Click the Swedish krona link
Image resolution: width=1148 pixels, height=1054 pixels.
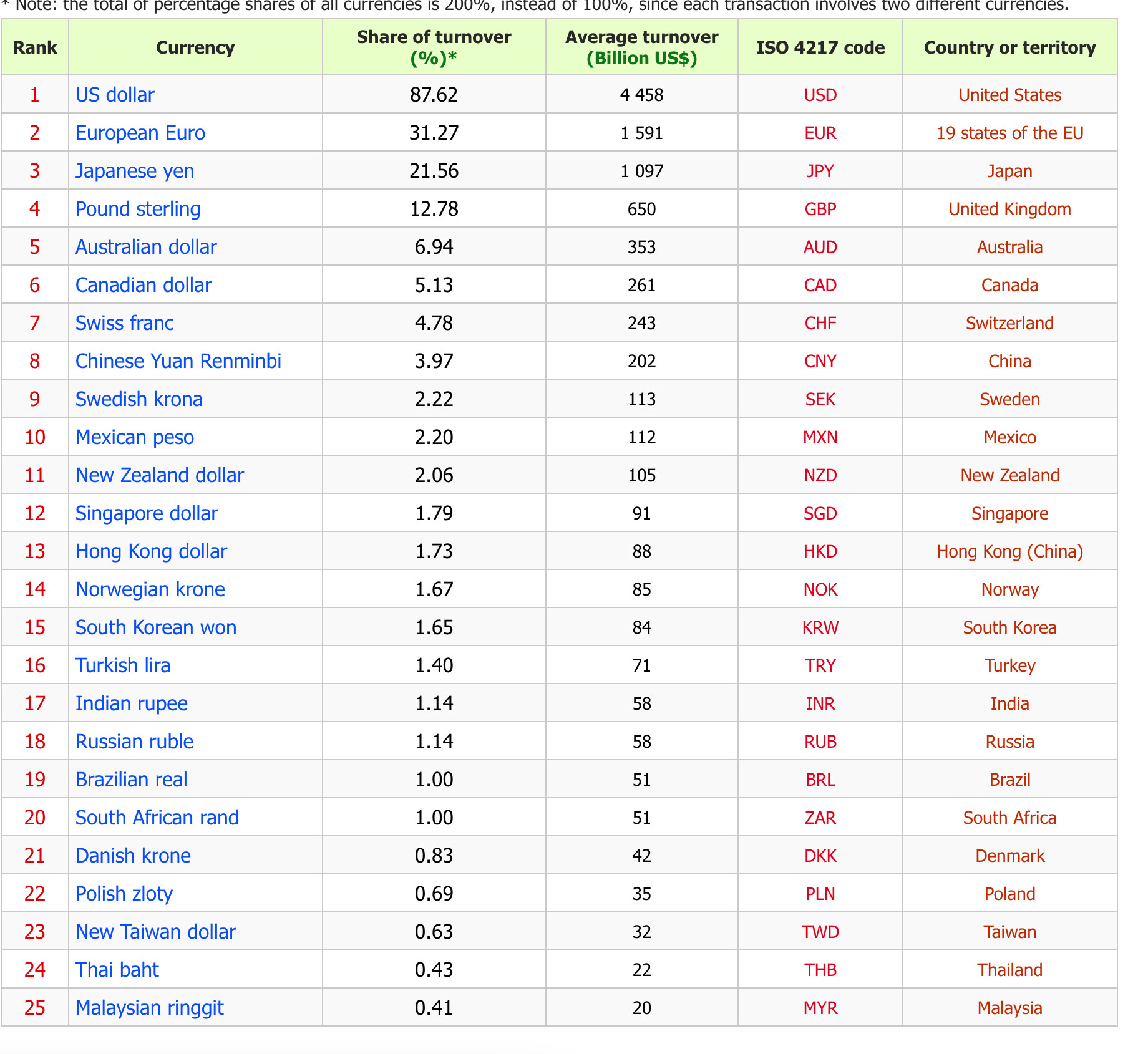point(139,399)
